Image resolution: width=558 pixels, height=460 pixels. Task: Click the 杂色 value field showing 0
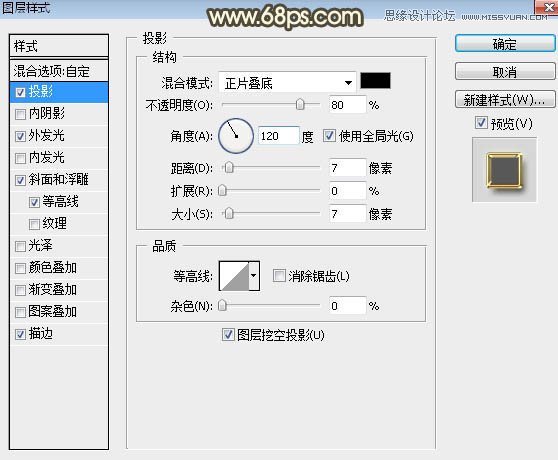pos(347,306)
